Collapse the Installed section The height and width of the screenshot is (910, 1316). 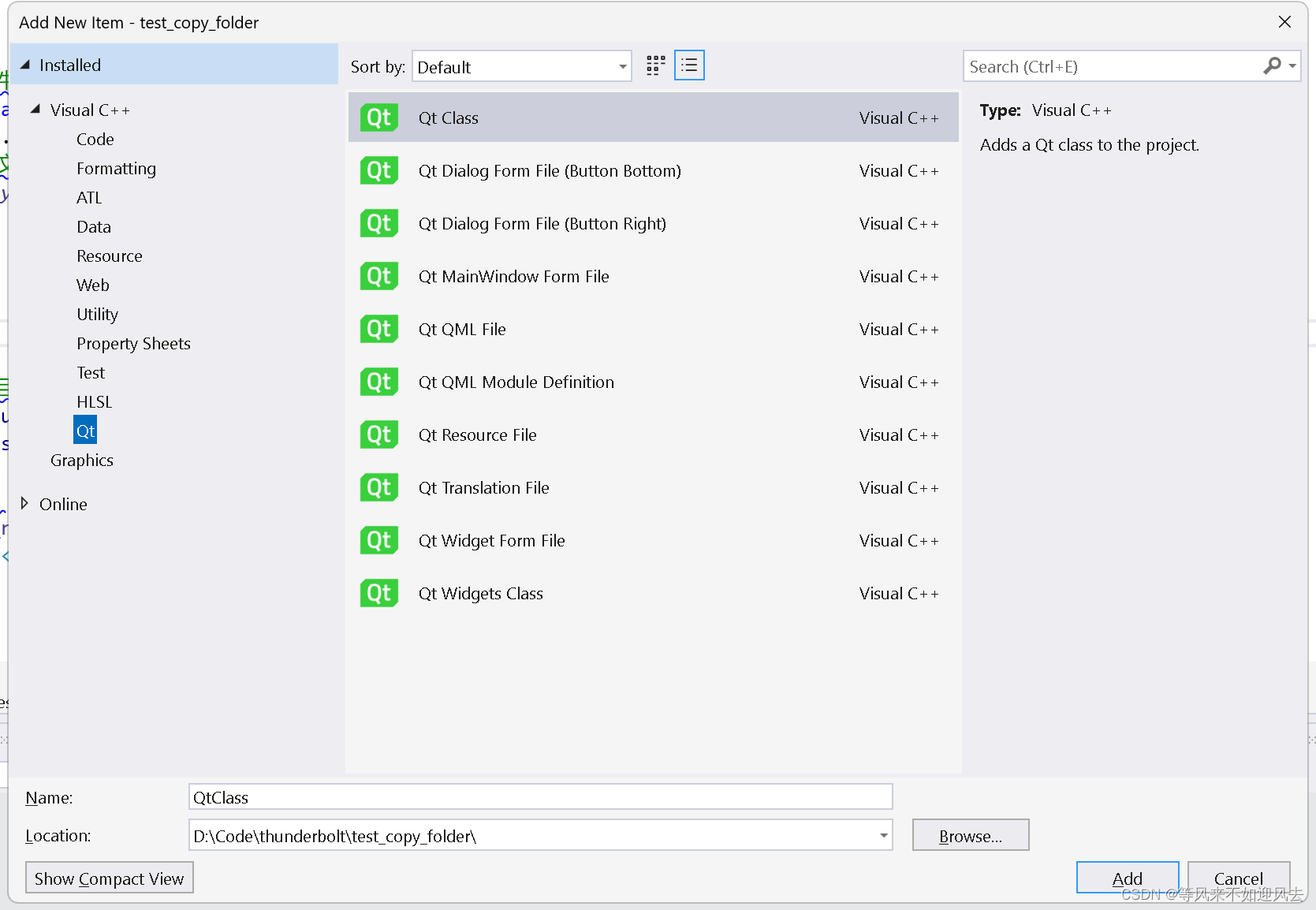(x=25, y=65)
